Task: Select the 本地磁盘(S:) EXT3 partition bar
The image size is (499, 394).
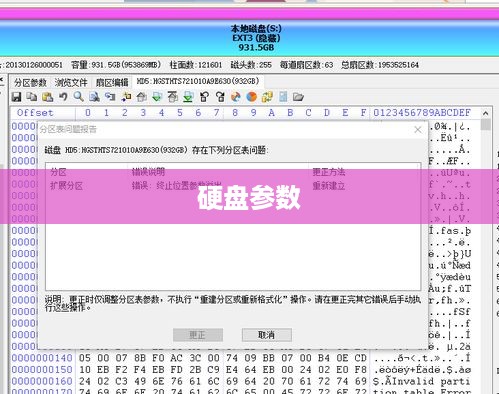Action: [249, 38]
